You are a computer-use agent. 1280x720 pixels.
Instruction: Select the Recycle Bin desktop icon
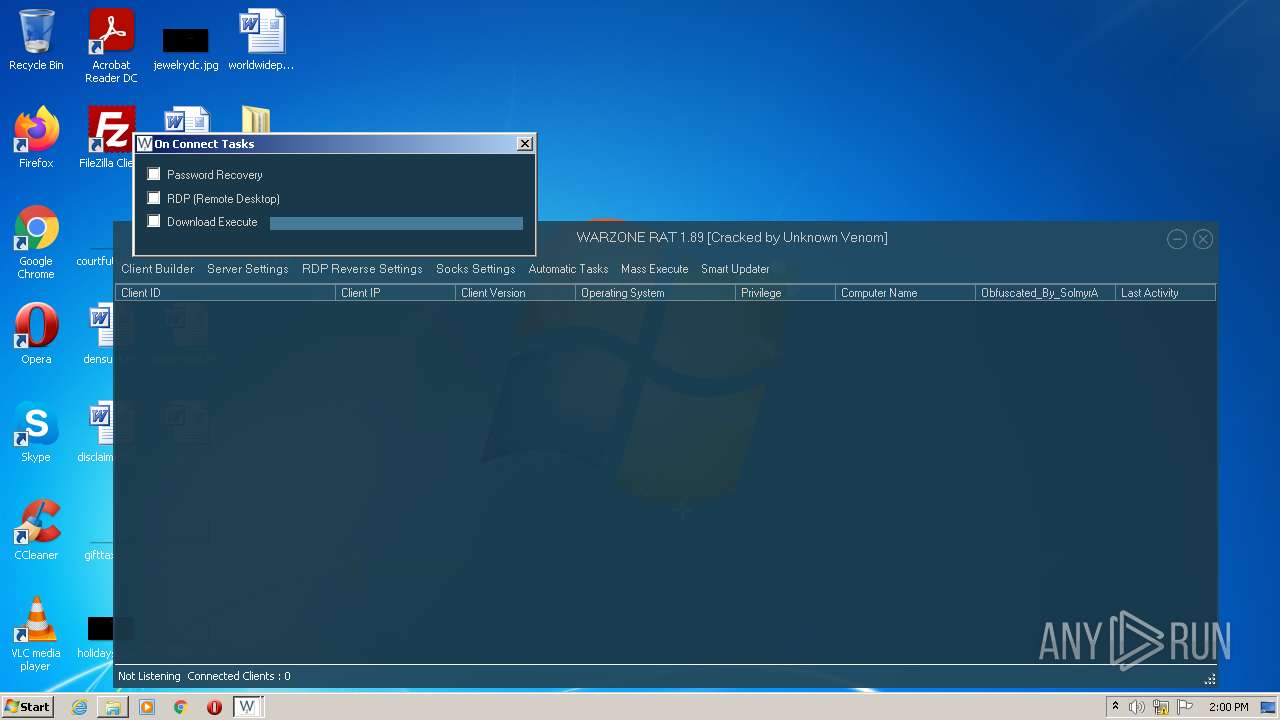click(x=36, y=40)
